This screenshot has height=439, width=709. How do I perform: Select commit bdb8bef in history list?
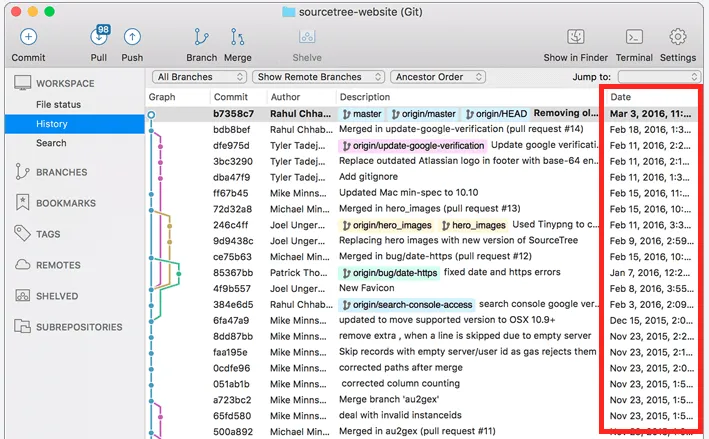pyautogui.click(x=231, y=130)
